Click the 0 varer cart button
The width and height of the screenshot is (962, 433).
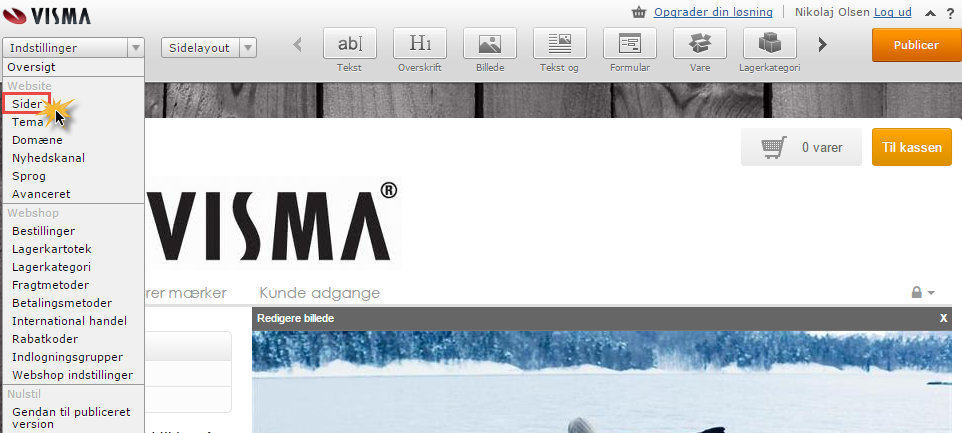[x=801, y=147]
